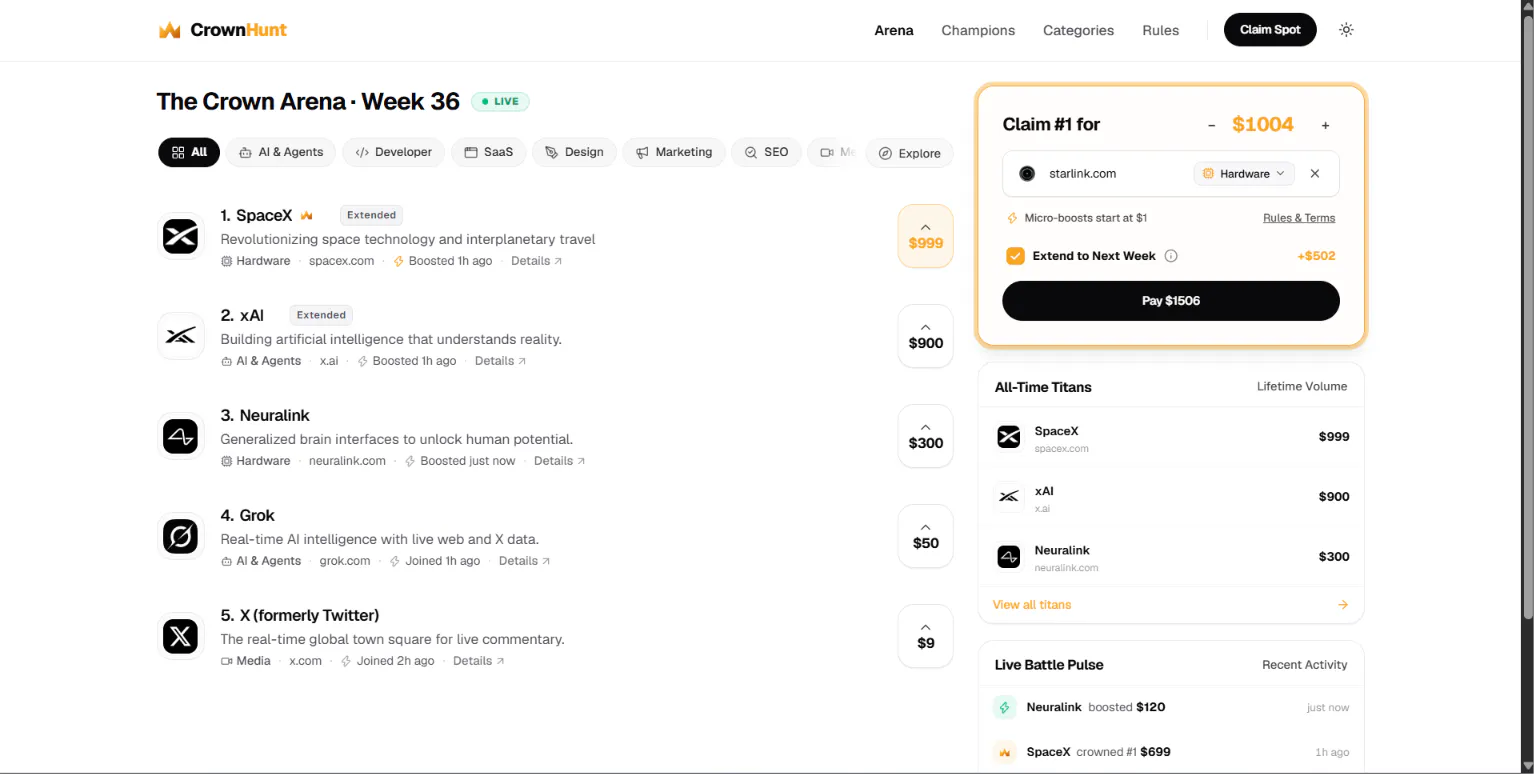This screenshot has height=774, width=1534.
Task: Click the $1004 claim amount value
Action: 1263,125
